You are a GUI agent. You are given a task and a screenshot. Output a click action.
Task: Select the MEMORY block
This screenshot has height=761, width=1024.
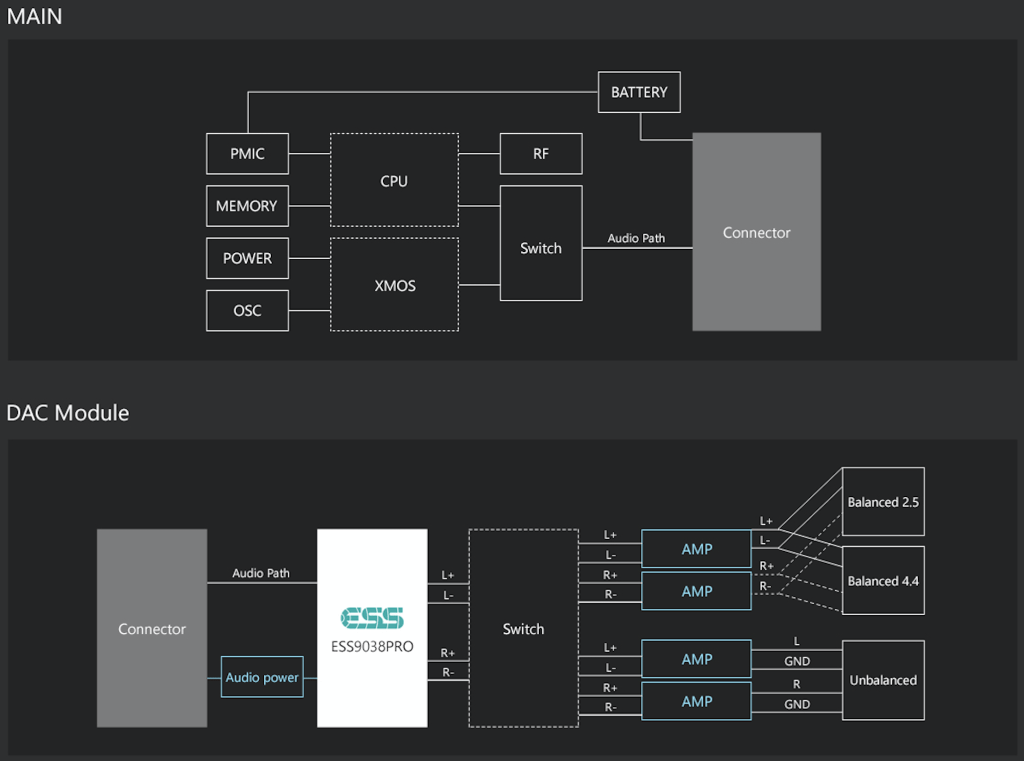point(247,206)
